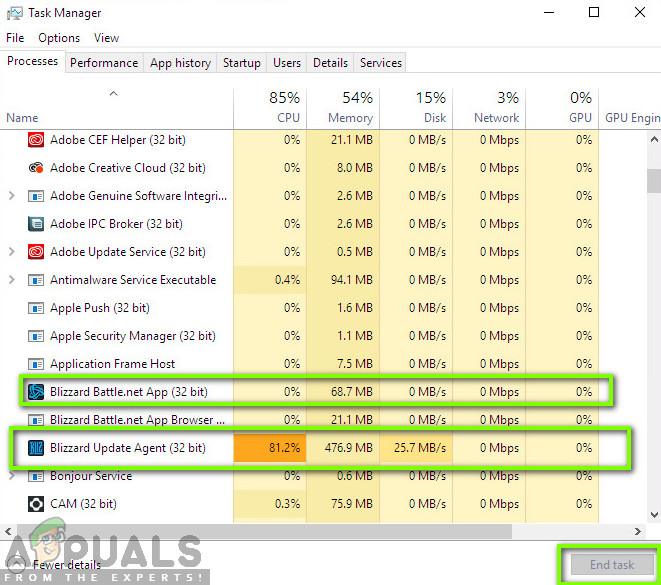
Task: Sort by the GPU column header
Action: [x=562, y=107]
